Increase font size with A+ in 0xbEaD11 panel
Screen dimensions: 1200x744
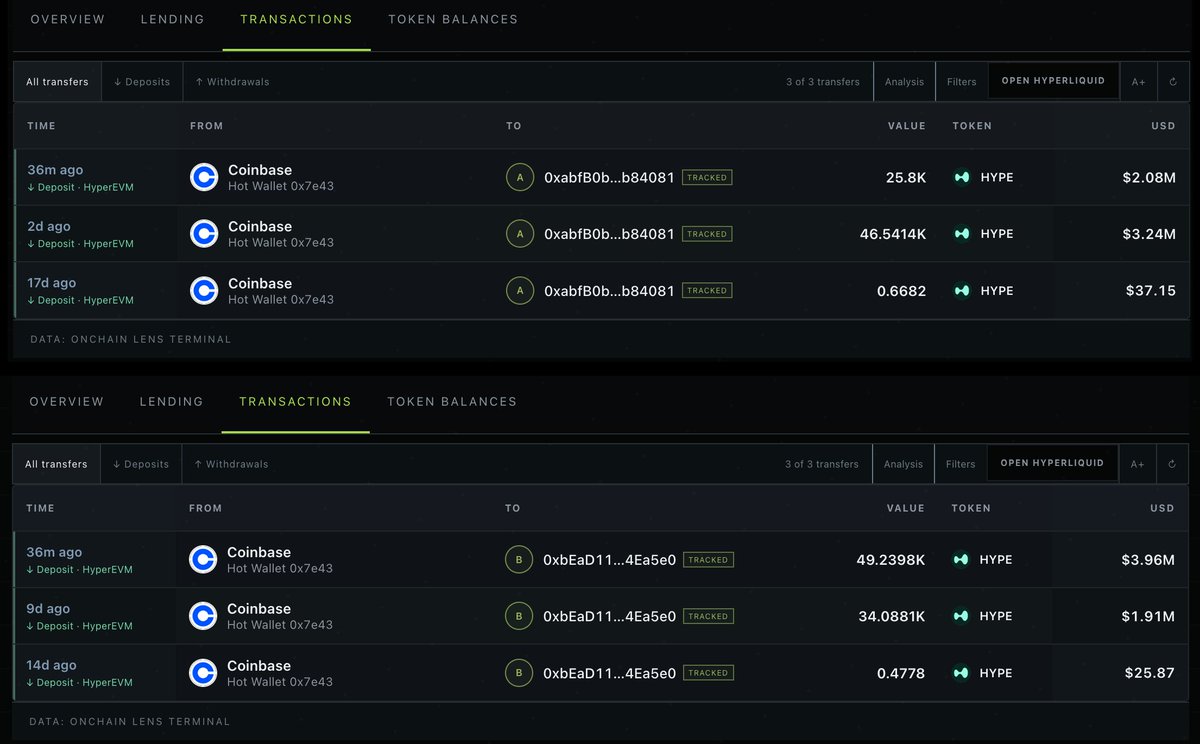(1138, 464)
